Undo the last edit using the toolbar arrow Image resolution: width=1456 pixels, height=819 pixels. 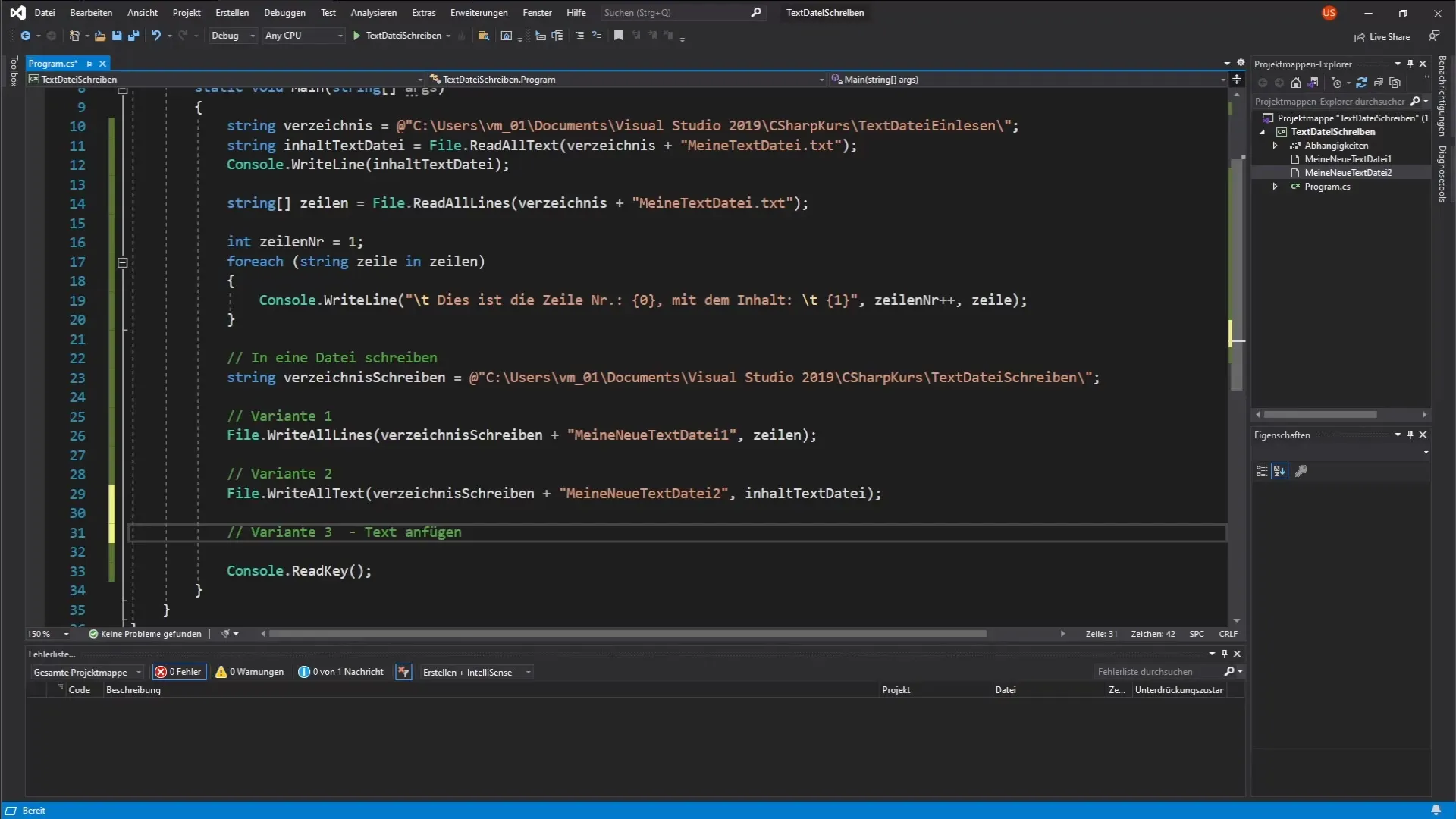pyautogui.click(x=156, y=36)
